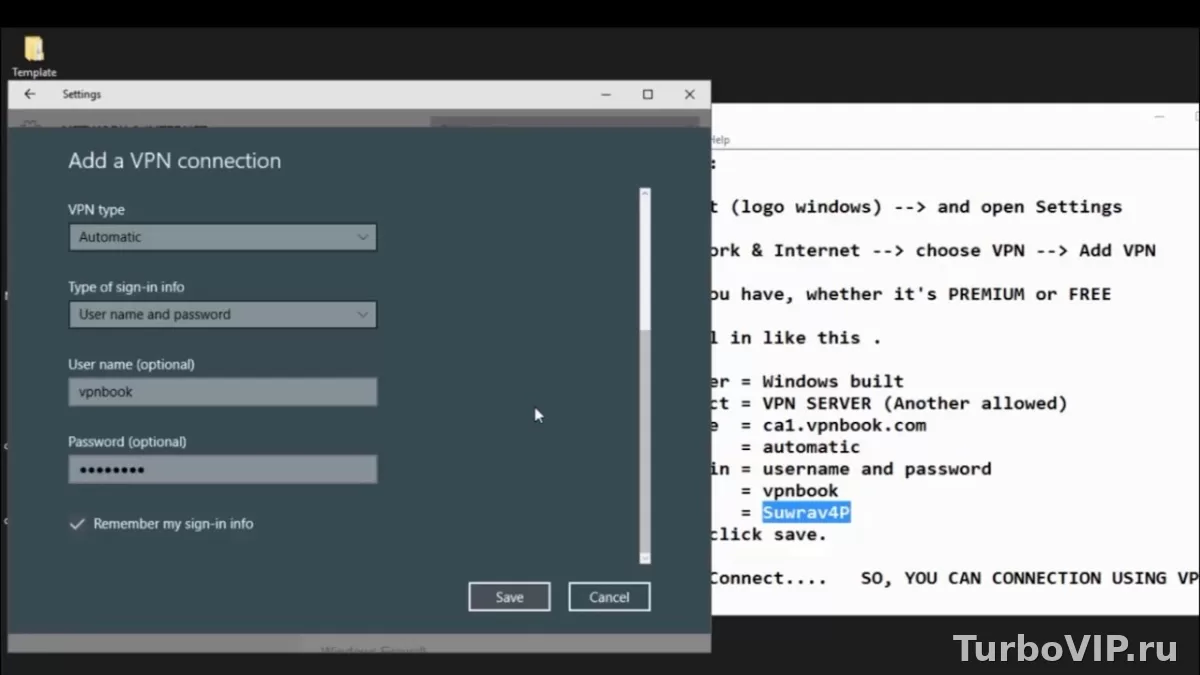Open the VPN type dropdown

222,237
